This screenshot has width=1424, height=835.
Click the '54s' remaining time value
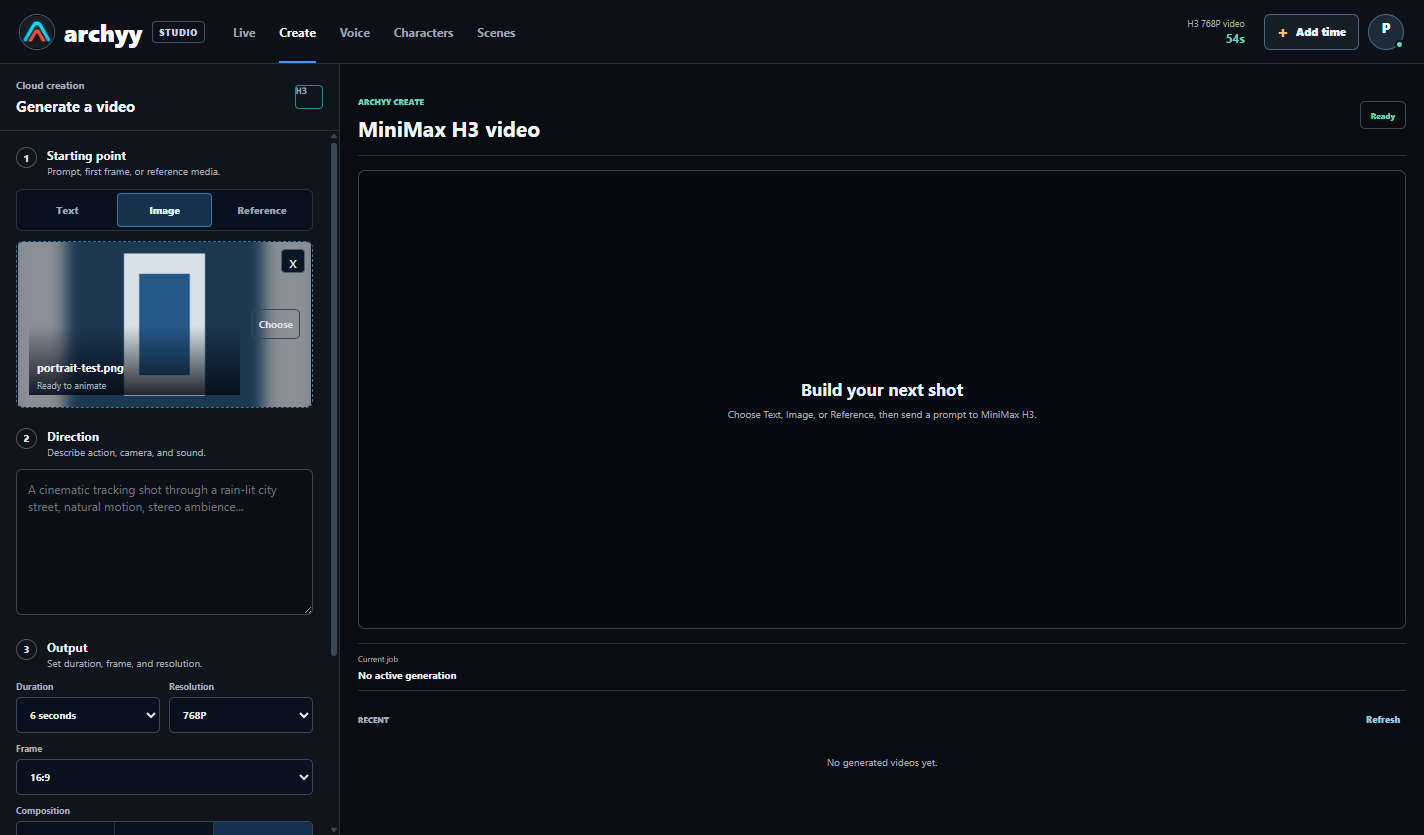(x=1235, y=39)
